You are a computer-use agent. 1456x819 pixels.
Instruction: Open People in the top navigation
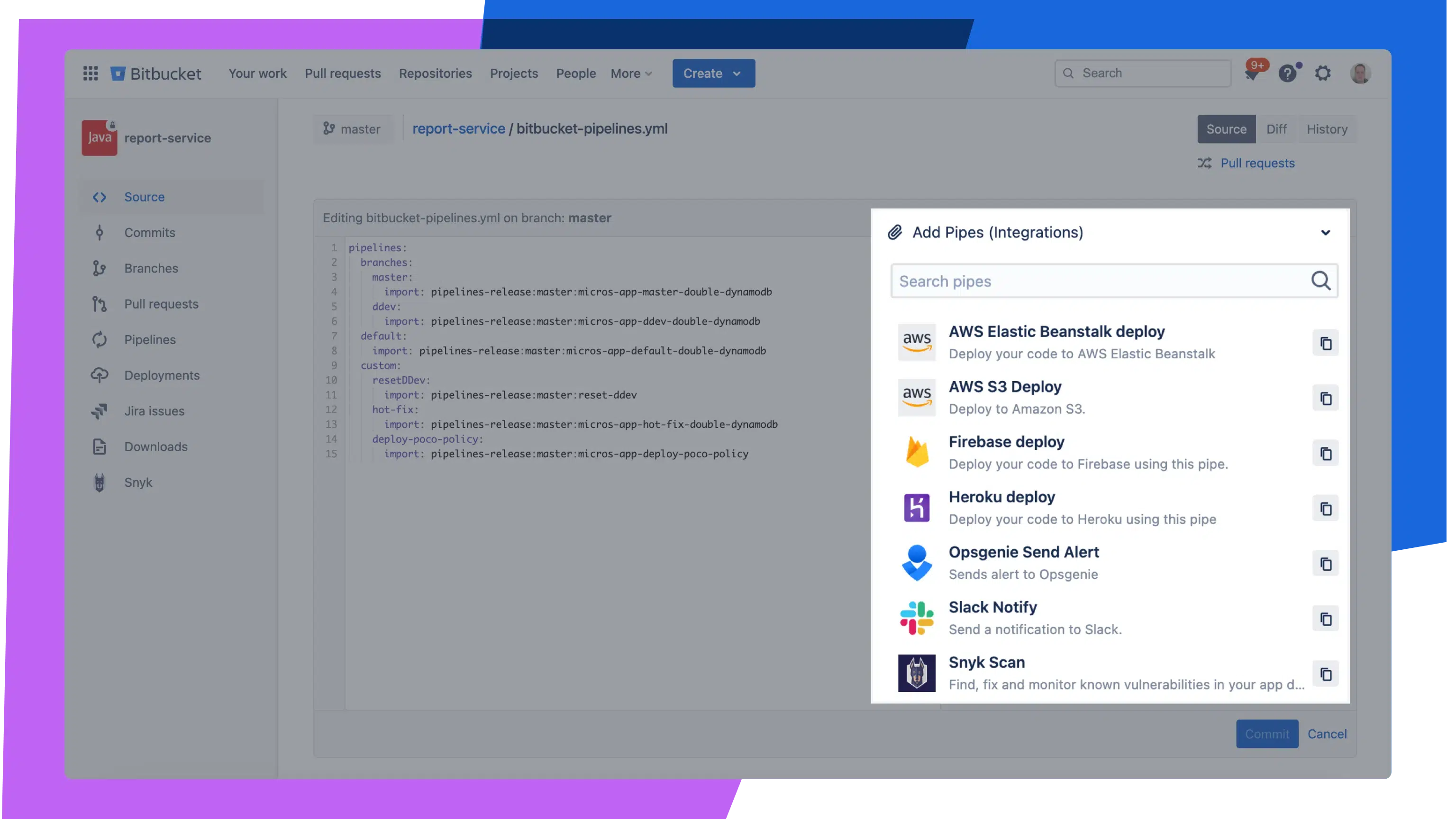pyautogui.click(x=575, y=73)
